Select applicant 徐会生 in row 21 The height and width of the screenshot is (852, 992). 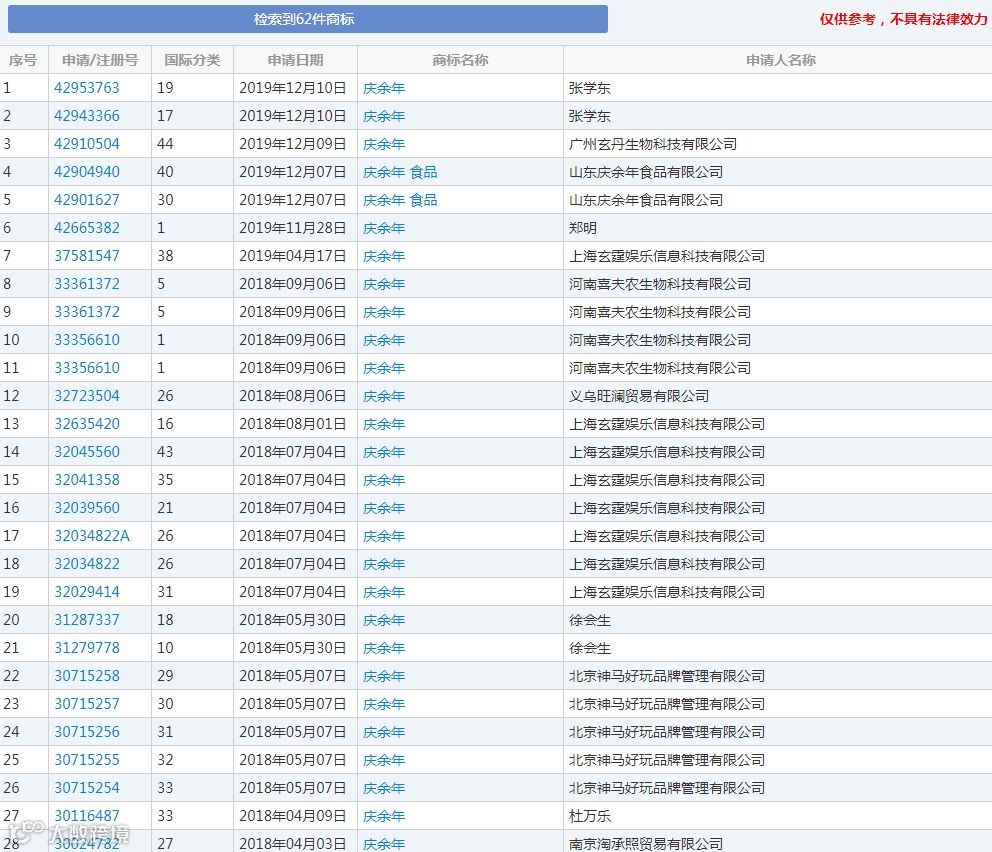tap(590, 648)
